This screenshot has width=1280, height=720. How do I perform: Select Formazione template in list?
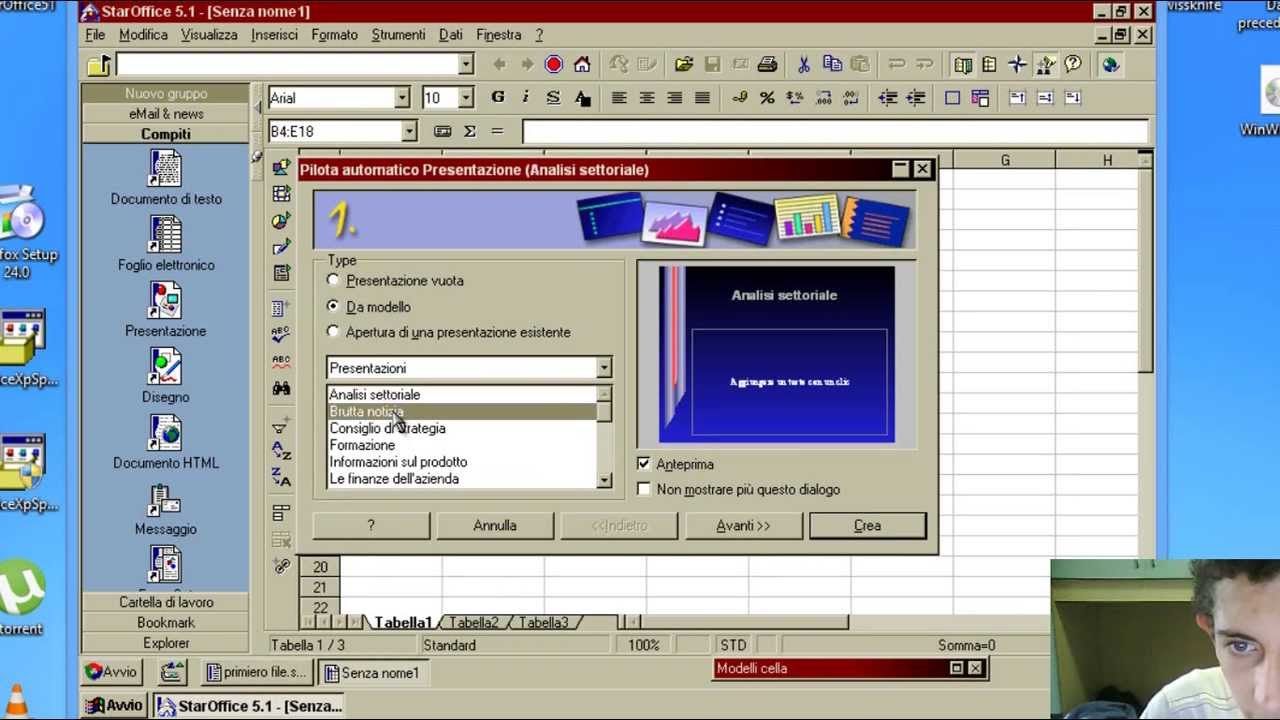462,445
